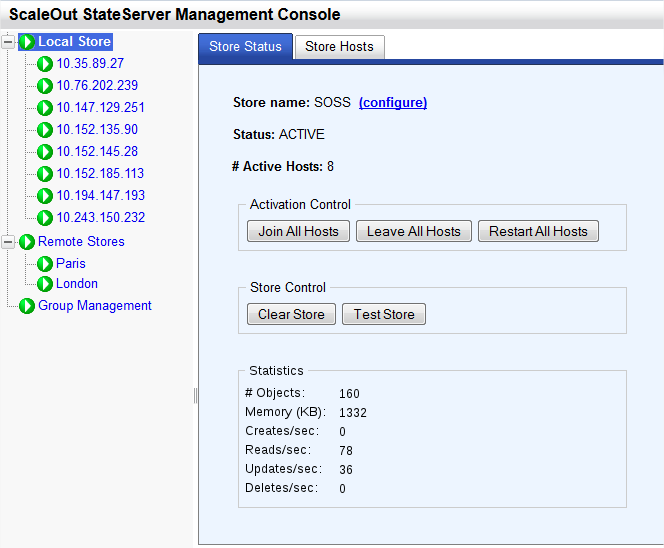This screenshot has height=548, width=664.
Task: Click the Creates/sec value 0
Action: coord(343,432)
